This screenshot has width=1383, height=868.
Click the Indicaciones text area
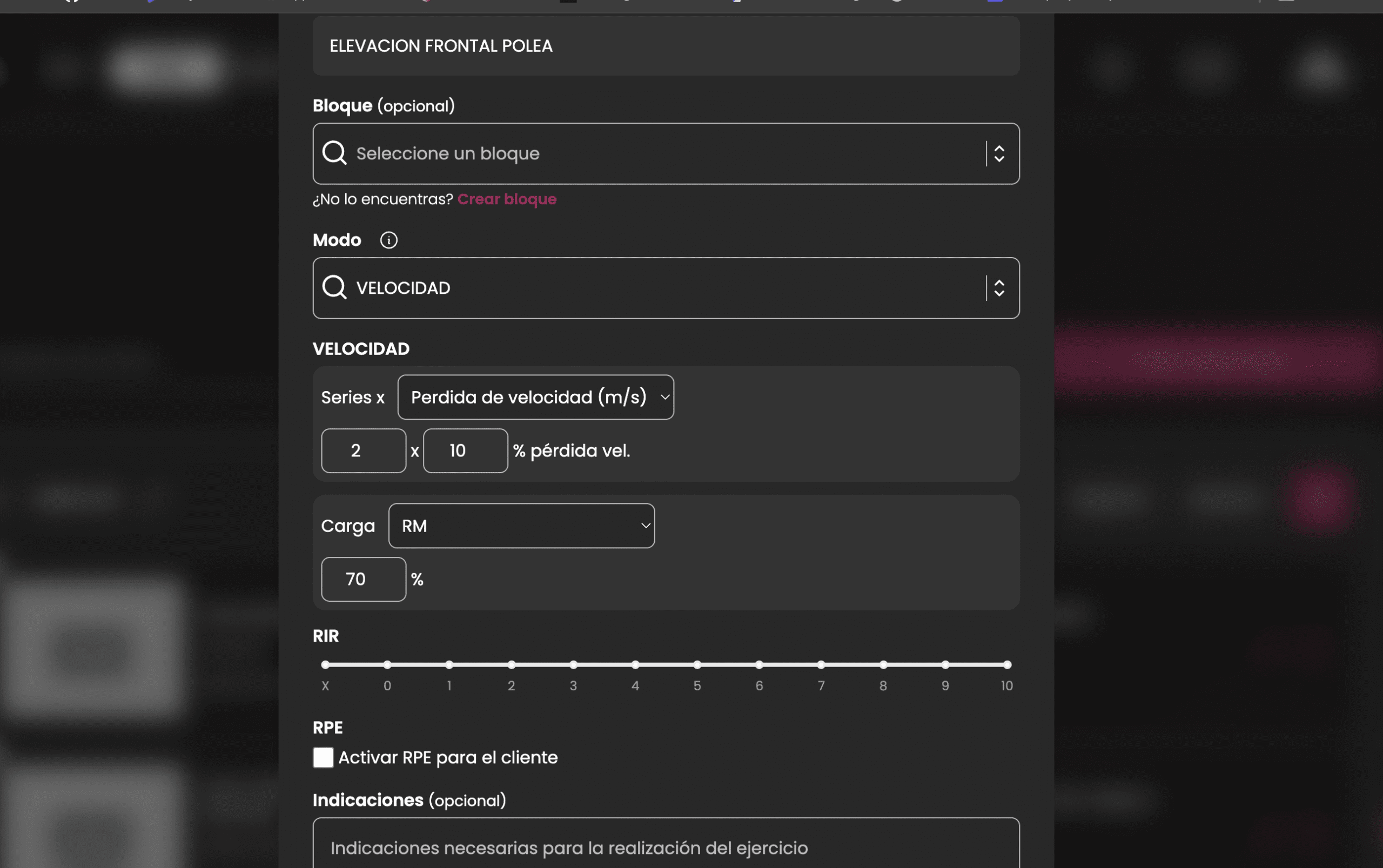pos(666,847)
